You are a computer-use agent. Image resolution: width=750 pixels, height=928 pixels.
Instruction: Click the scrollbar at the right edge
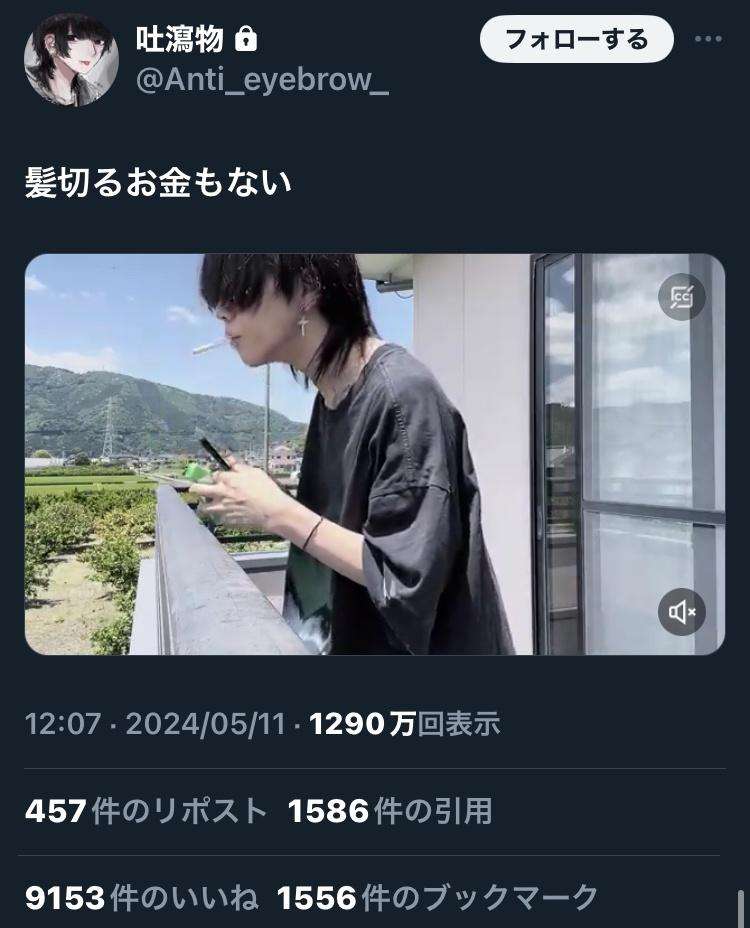click(741, 908)
